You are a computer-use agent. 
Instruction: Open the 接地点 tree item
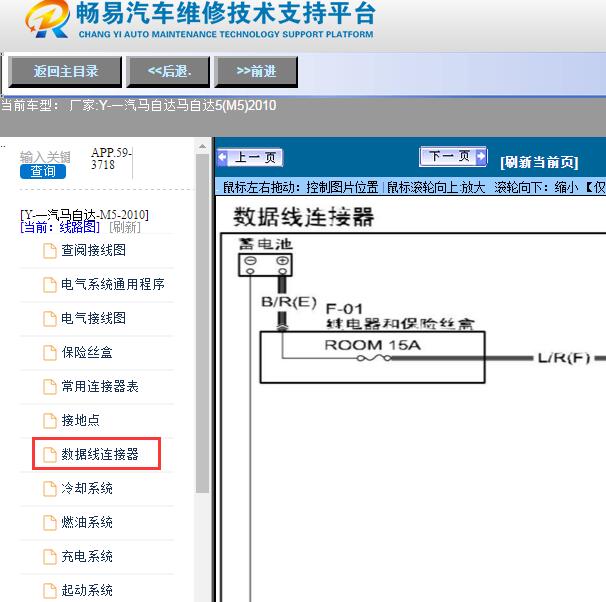point(80,420)
